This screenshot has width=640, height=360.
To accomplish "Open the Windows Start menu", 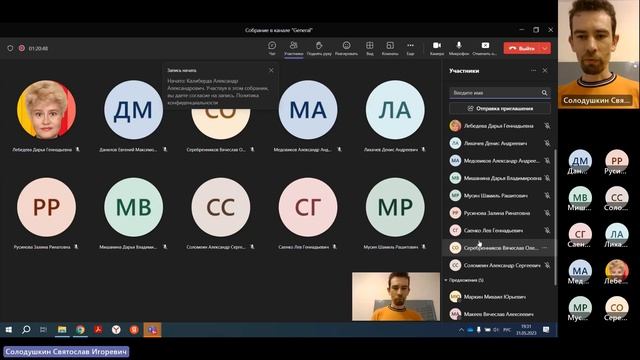I will (9, 329).
